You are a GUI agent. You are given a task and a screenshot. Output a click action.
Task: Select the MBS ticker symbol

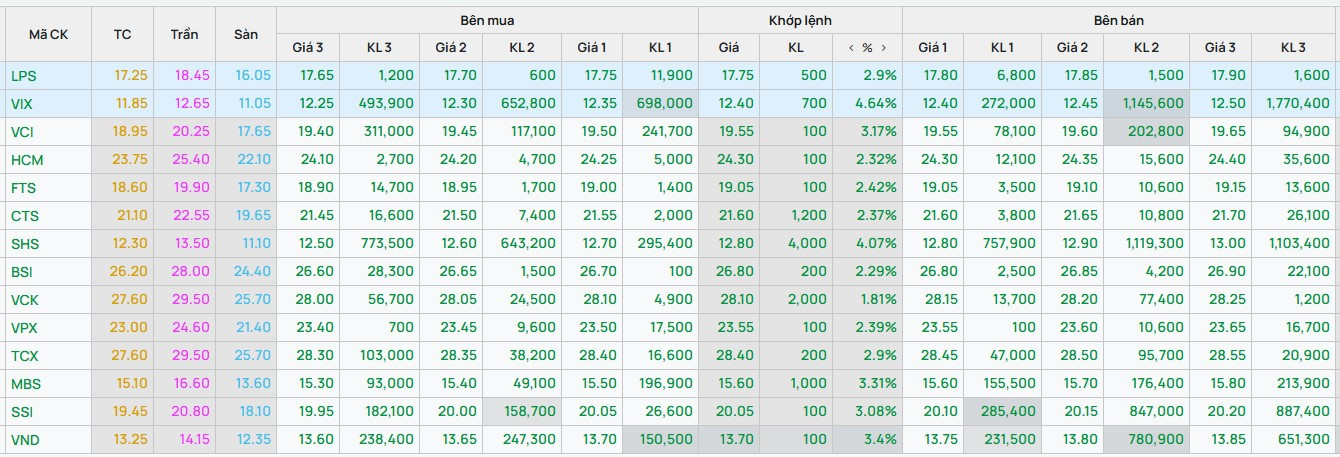(x=25, y=384)
